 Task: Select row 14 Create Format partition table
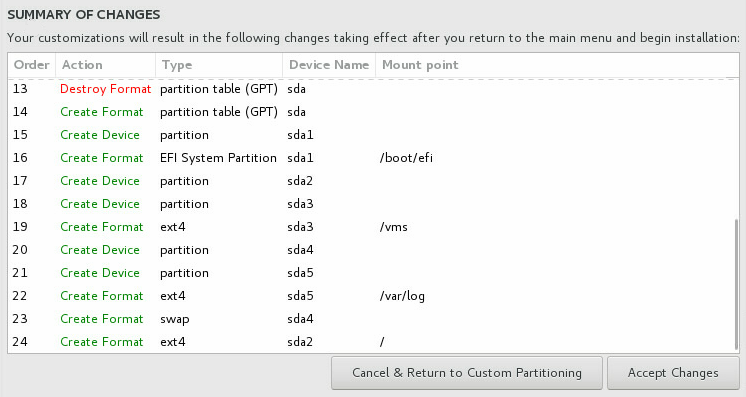pos(370,112)
